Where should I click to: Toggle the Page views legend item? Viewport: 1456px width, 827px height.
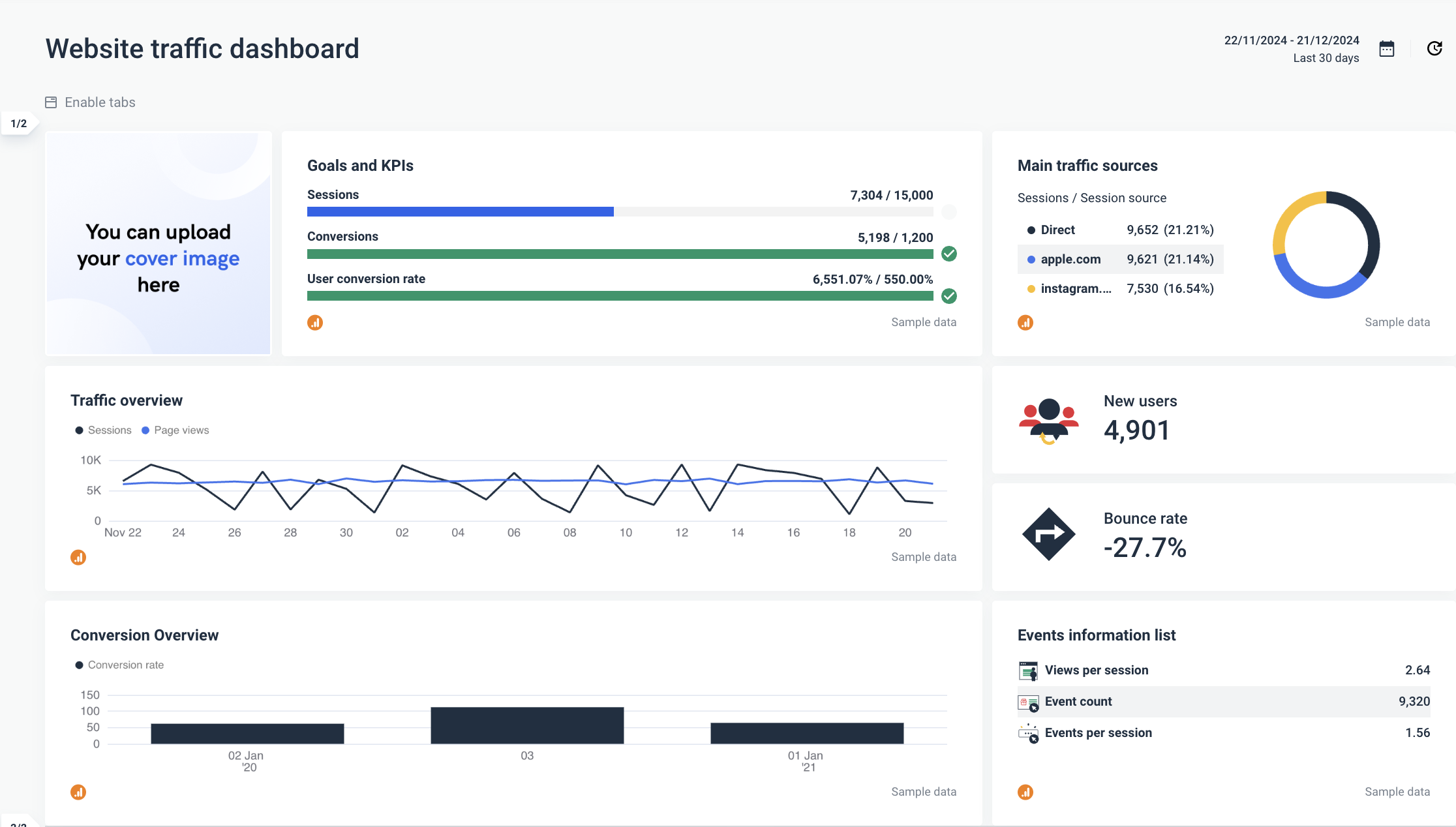[175, 430]
